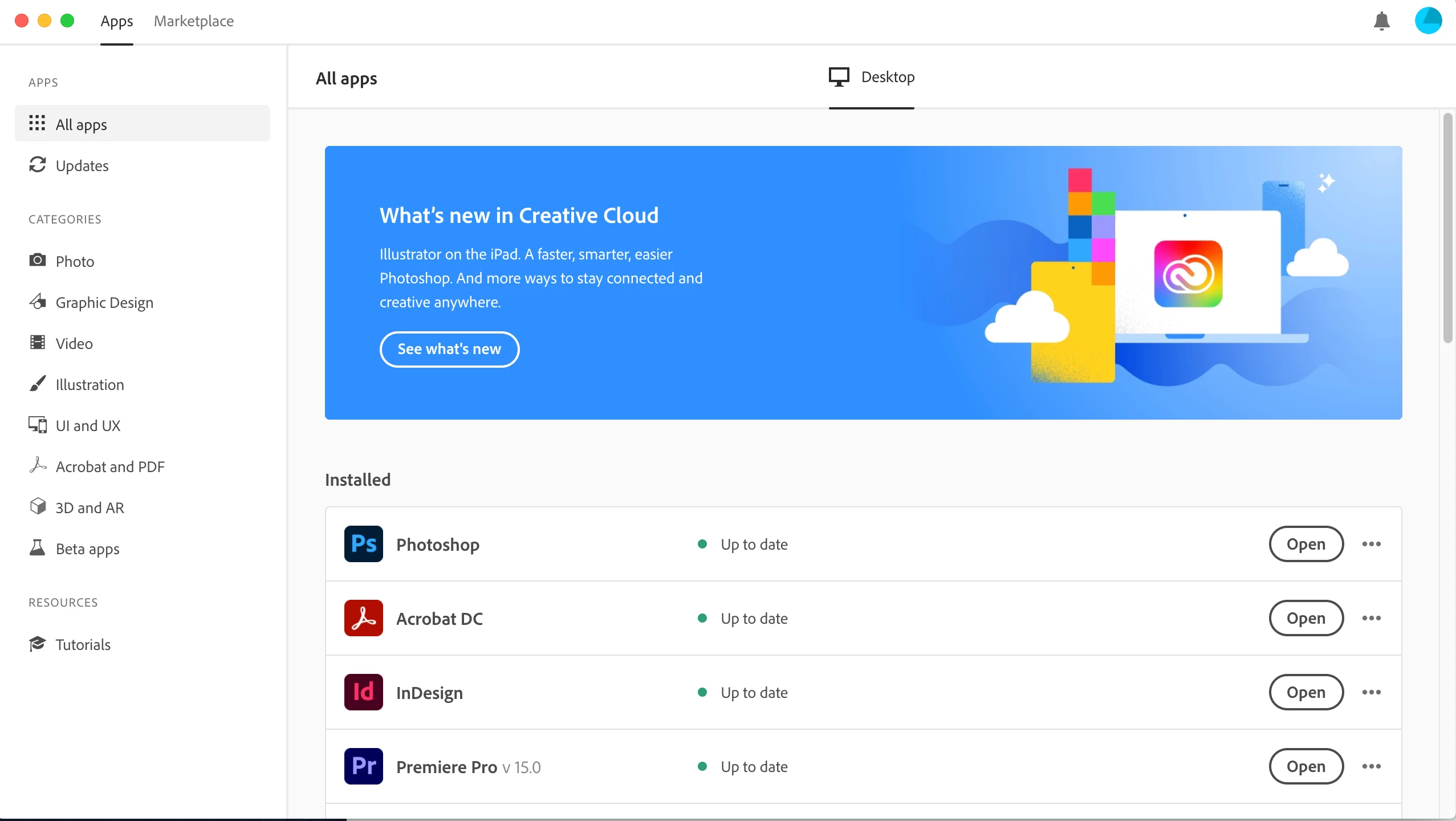Viewport: 1456px width, 821px height.
Task: Expand Acrobat DC's three-dot options
Action: pyautogui.click(x=1371, y=618)
